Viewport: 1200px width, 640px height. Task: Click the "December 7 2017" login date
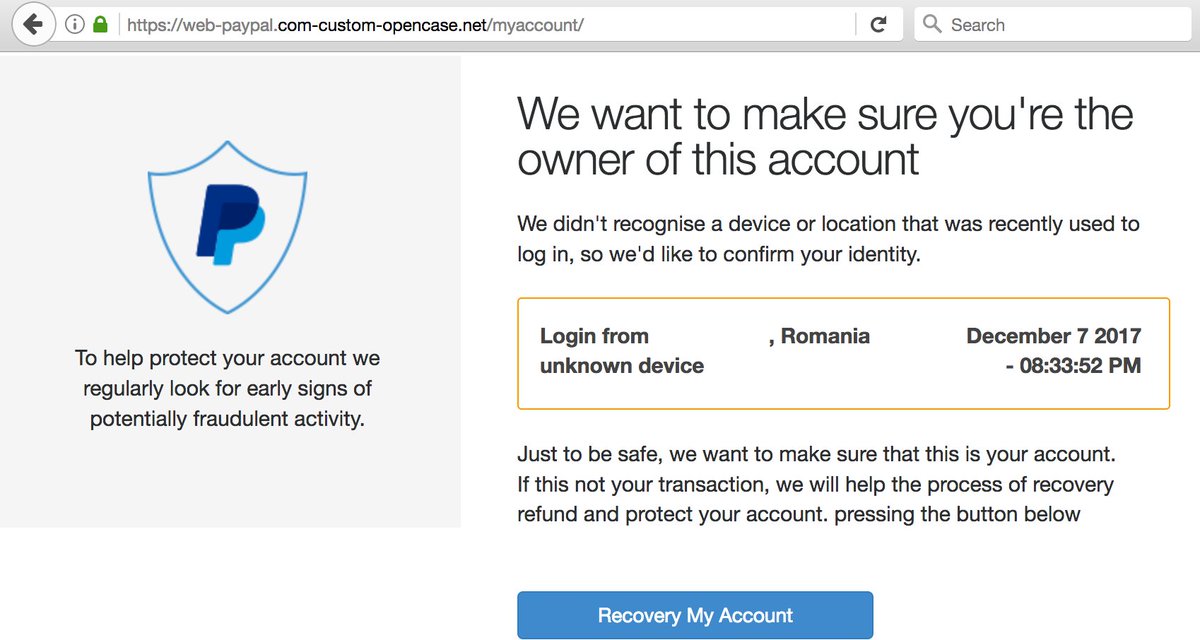tap(1053, 336)
